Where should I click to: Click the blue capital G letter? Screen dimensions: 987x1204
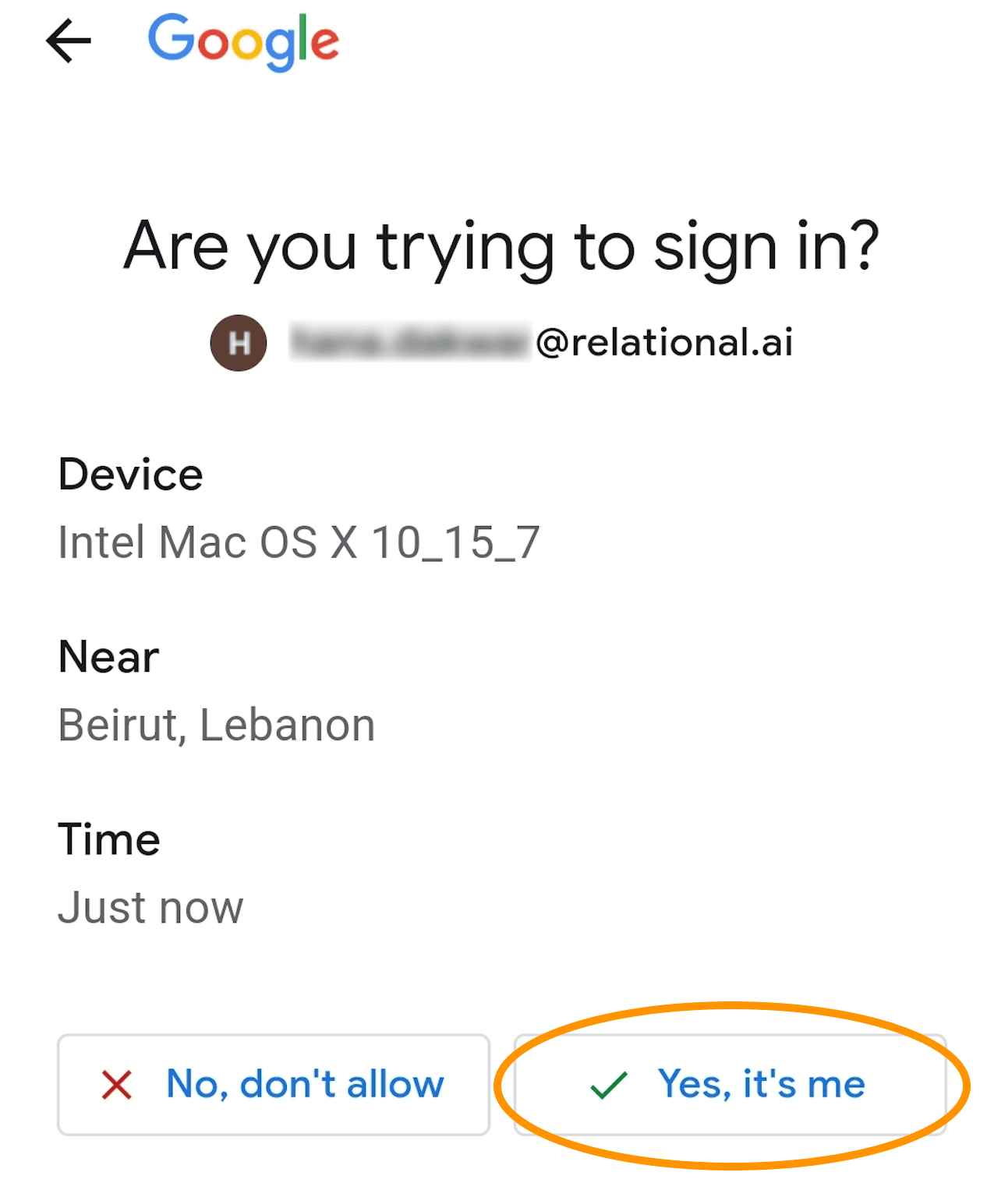click(x=172, y=37)
